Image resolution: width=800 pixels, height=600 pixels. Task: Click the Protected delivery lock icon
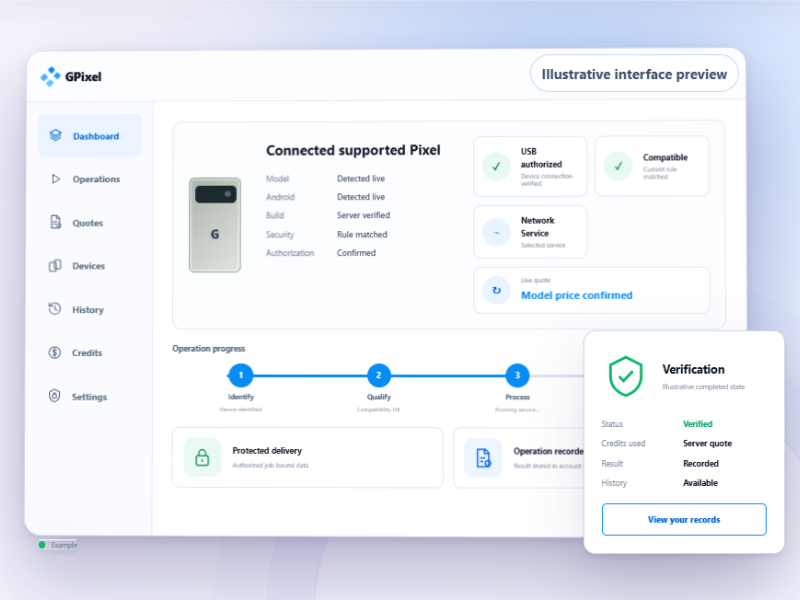[202, 457]
